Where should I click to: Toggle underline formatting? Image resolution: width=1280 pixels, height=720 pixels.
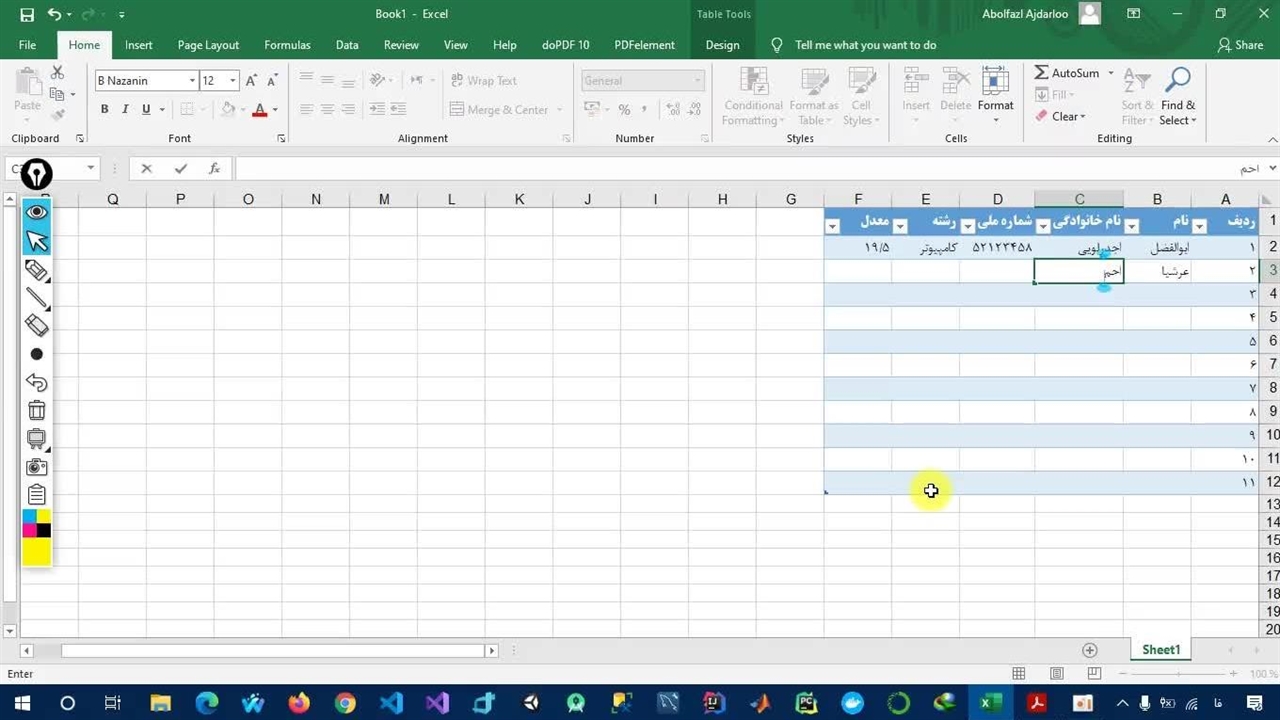(x=146, y=109)
